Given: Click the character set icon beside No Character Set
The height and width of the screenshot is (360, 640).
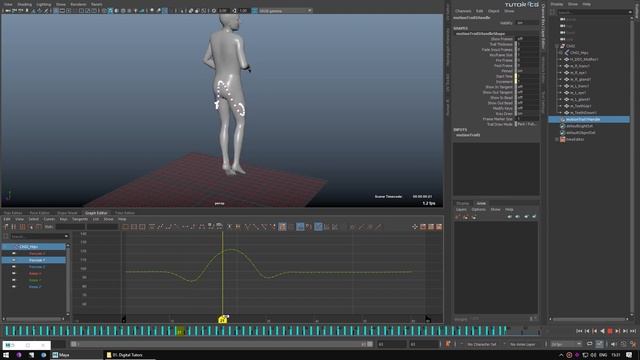Looking at the screenshot, I should pos(448,344).
